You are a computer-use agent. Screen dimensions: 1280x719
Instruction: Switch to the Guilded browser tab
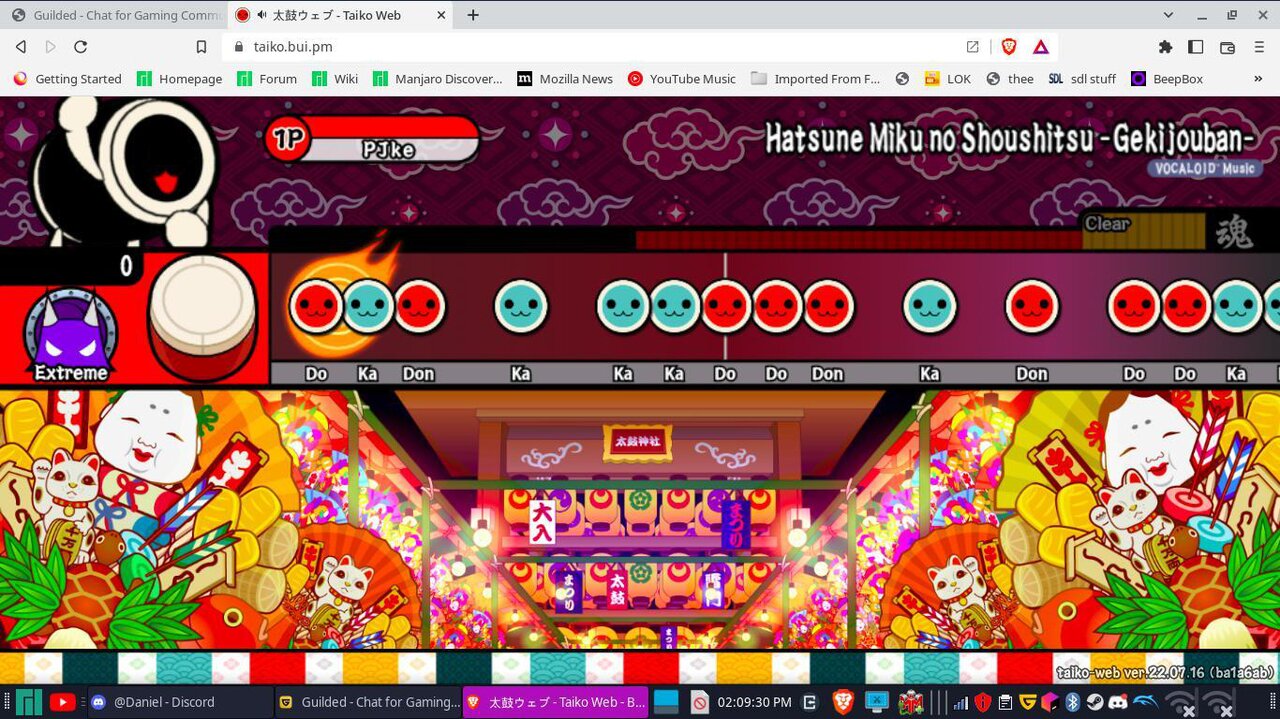(x=115, y=15)
